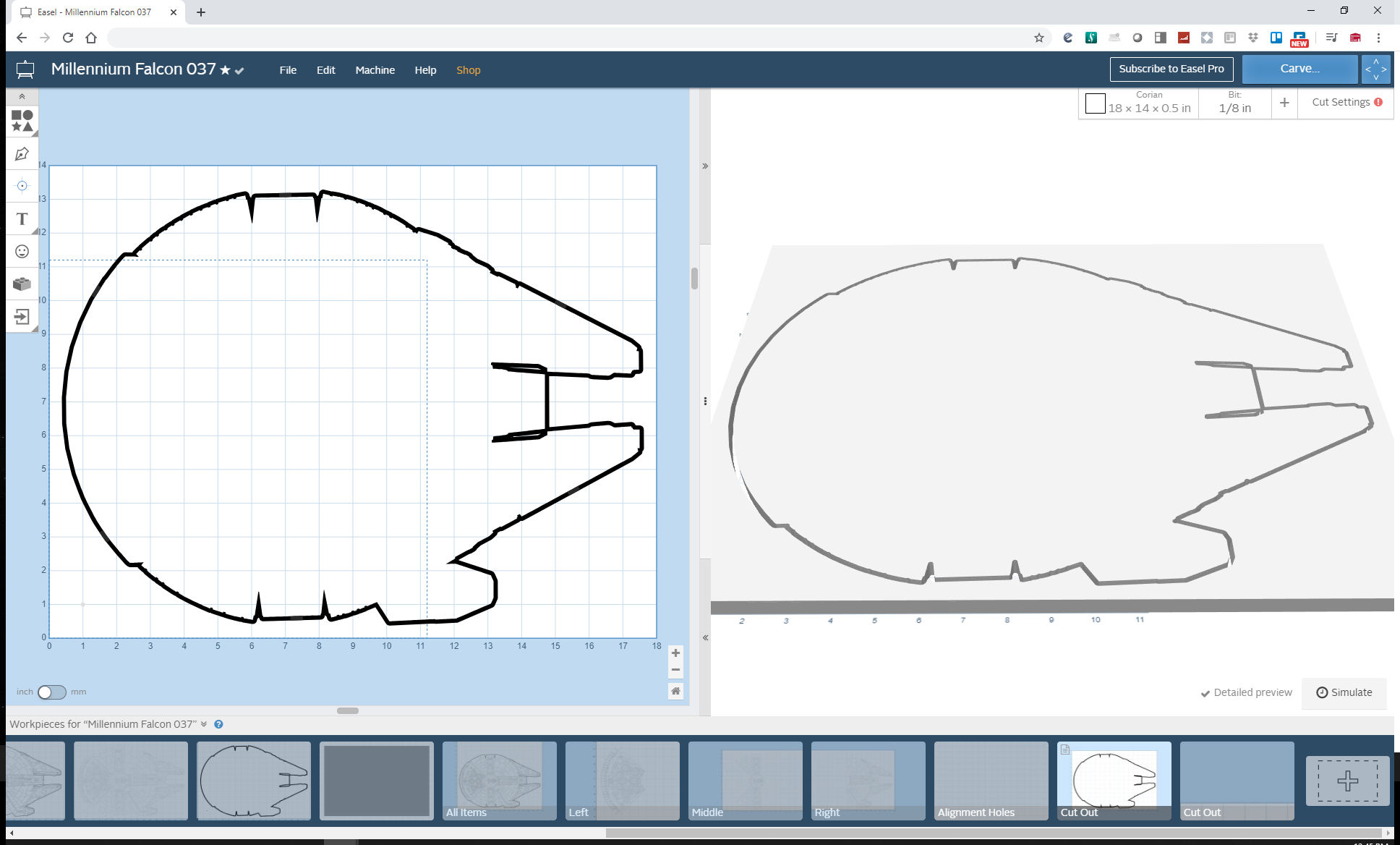Image resolution: width=1400 pixels, height=845 pixels.
Task: Zoom out on the design canvas
Action: [675, 670]
